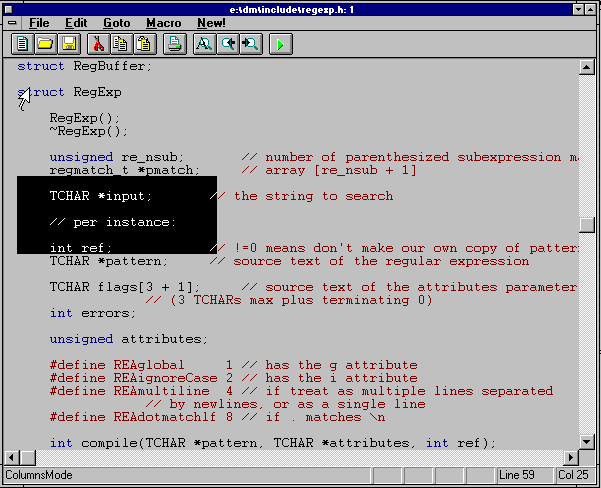Click the New file toolbar icon
This screenshot has height=488, width=601.
point(22,44)
